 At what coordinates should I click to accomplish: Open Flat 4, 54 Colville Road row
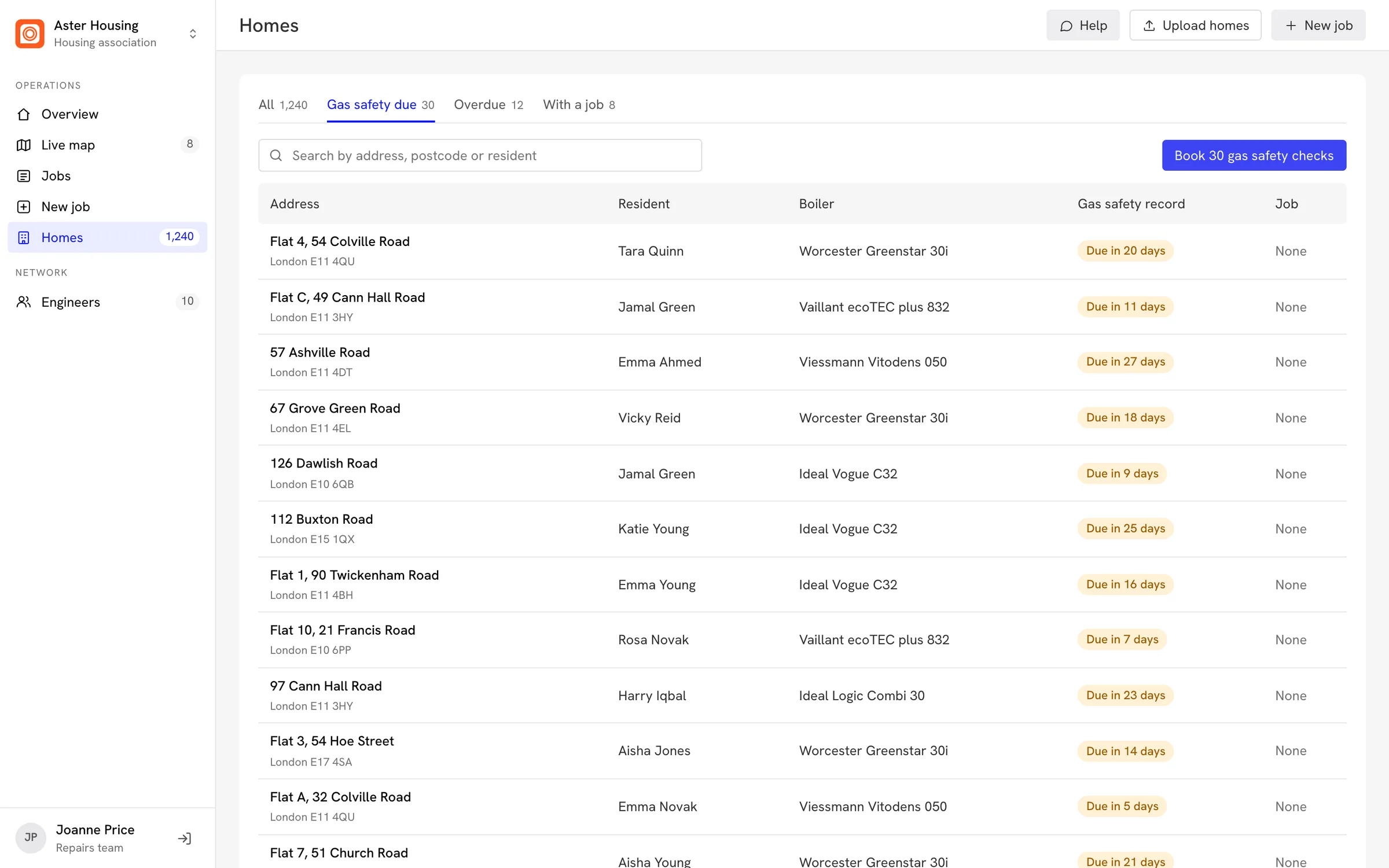point(802,251)
